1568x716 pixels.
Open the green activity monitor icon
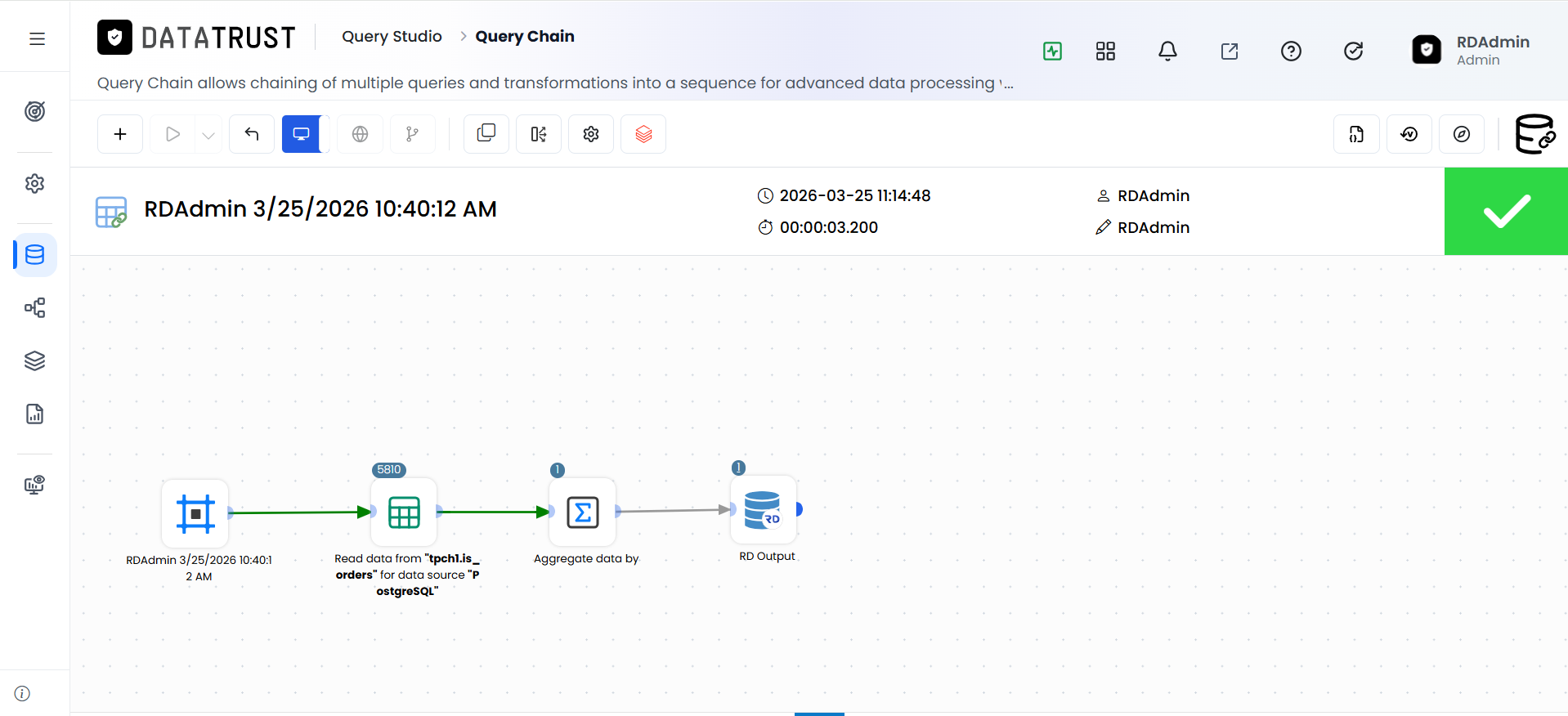point(1052,51)
